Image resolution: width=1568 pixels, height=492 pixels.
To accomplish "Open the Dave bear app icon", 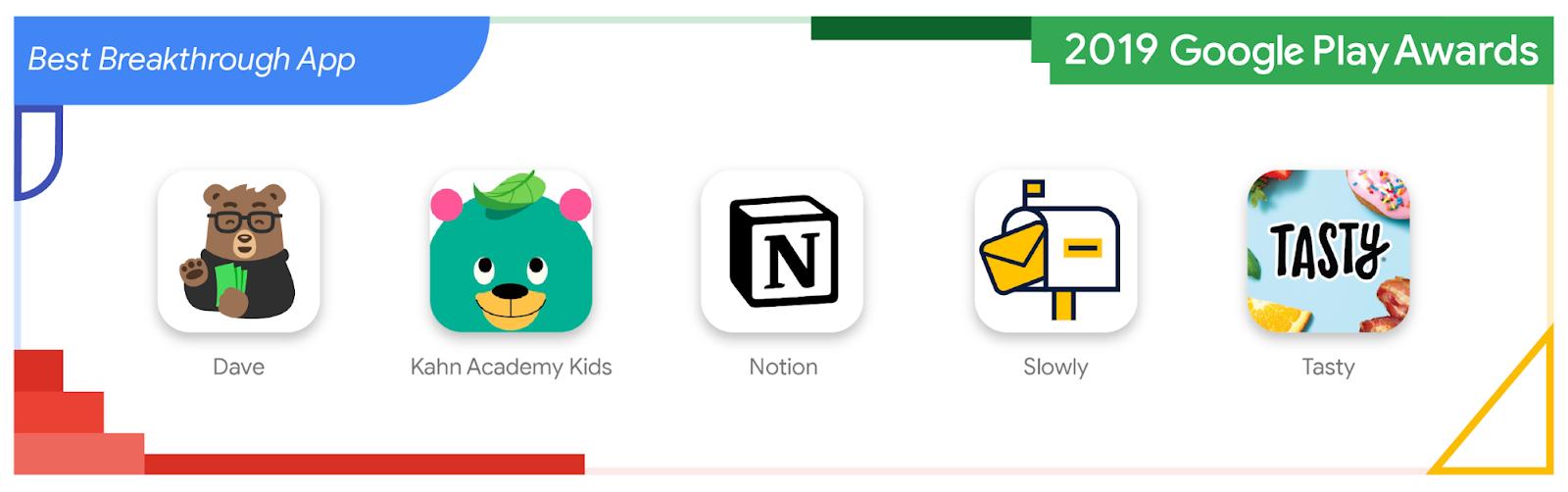I will click(239, 251).
